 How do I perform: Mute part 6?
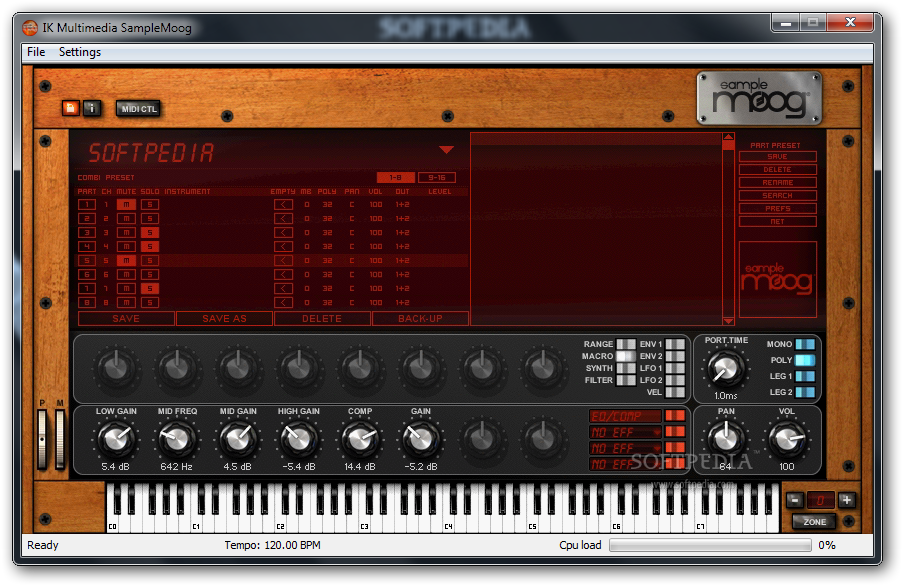(126, 275)
